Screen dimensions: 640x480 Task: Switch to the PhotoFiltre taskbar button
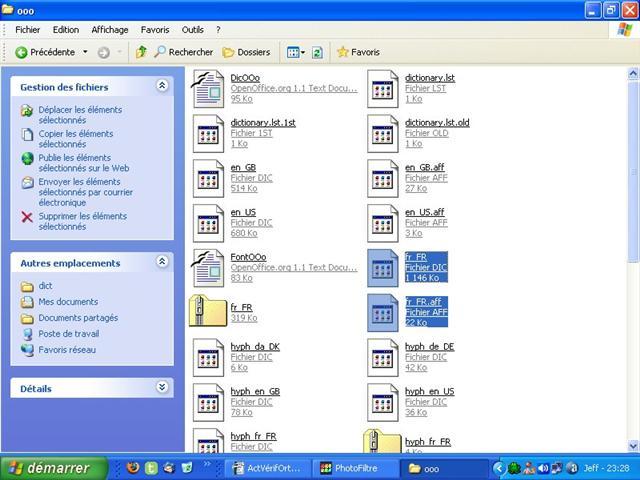pos(355,468)
